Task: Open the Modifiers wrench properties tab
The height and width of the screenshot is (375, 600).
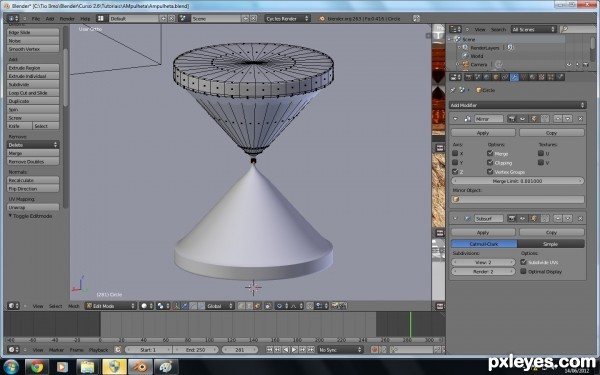Action: [515, 77]
